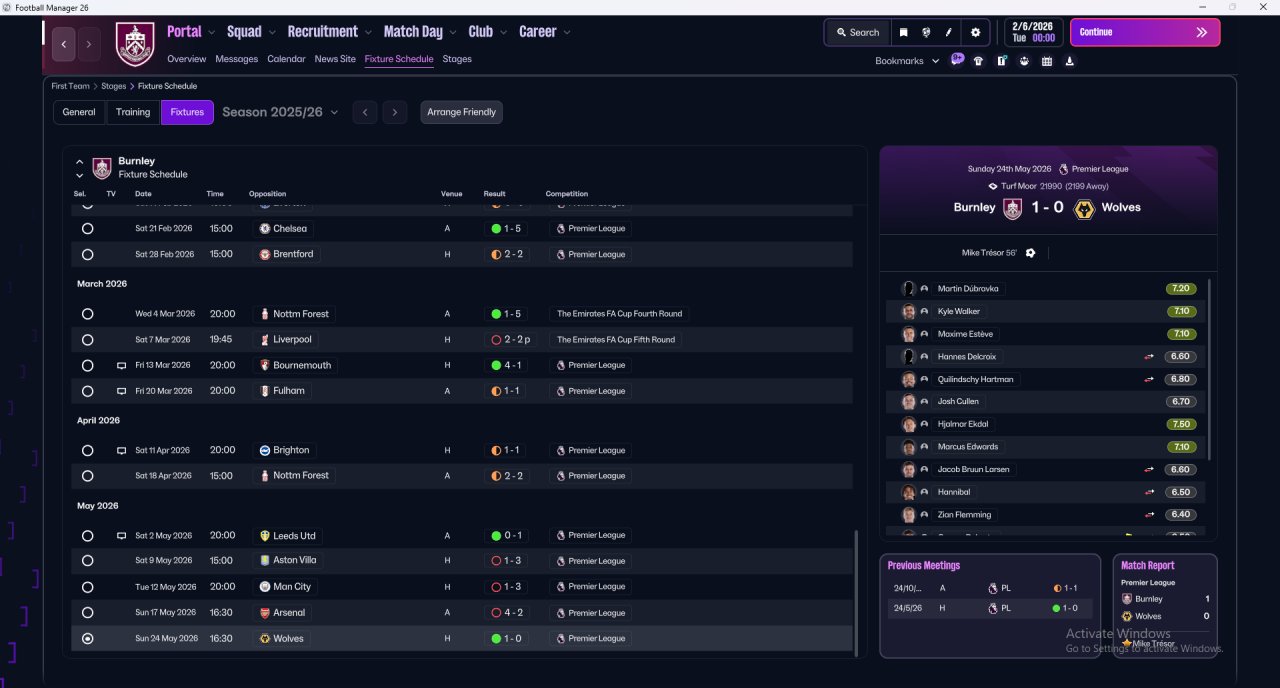Screen dimensions: 1280x688
Task: Click the goal icon next to Mike Trésor 56'
Action: [1031, 253]
